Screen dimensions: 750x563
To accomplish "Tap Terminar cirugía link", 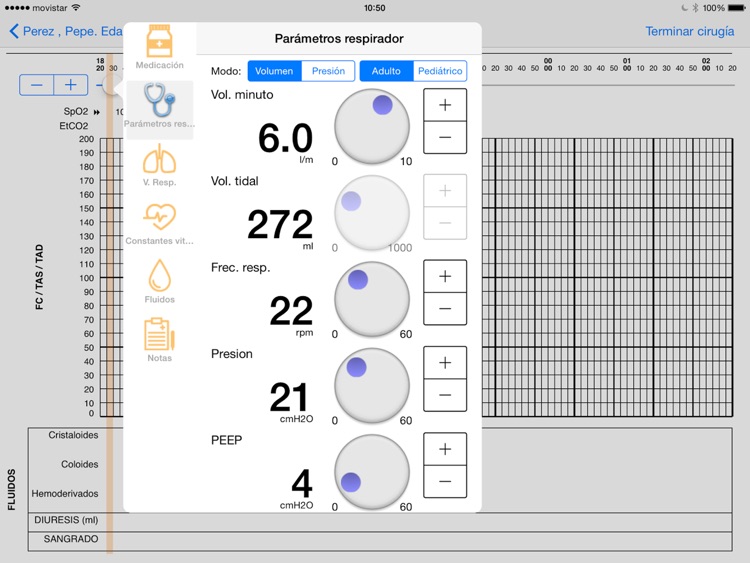I will [x=690, y=31].
